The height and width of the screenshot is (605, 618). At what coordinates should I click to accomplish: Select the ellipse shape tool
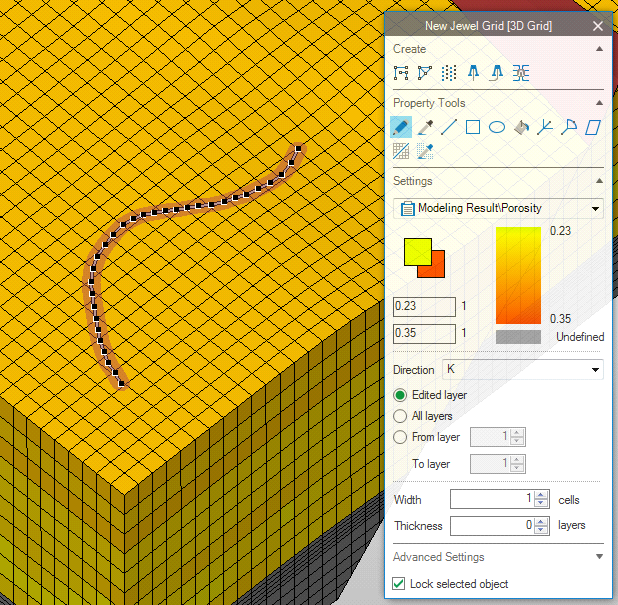[x=497, y=127]
